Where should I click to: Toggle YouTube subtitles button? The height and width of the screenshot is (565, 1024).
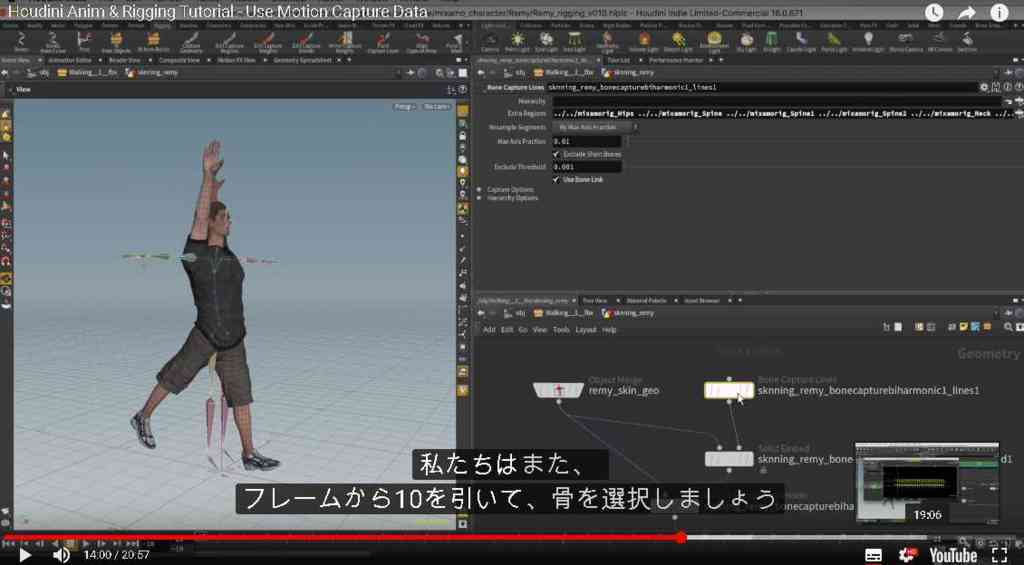point(873,555)
